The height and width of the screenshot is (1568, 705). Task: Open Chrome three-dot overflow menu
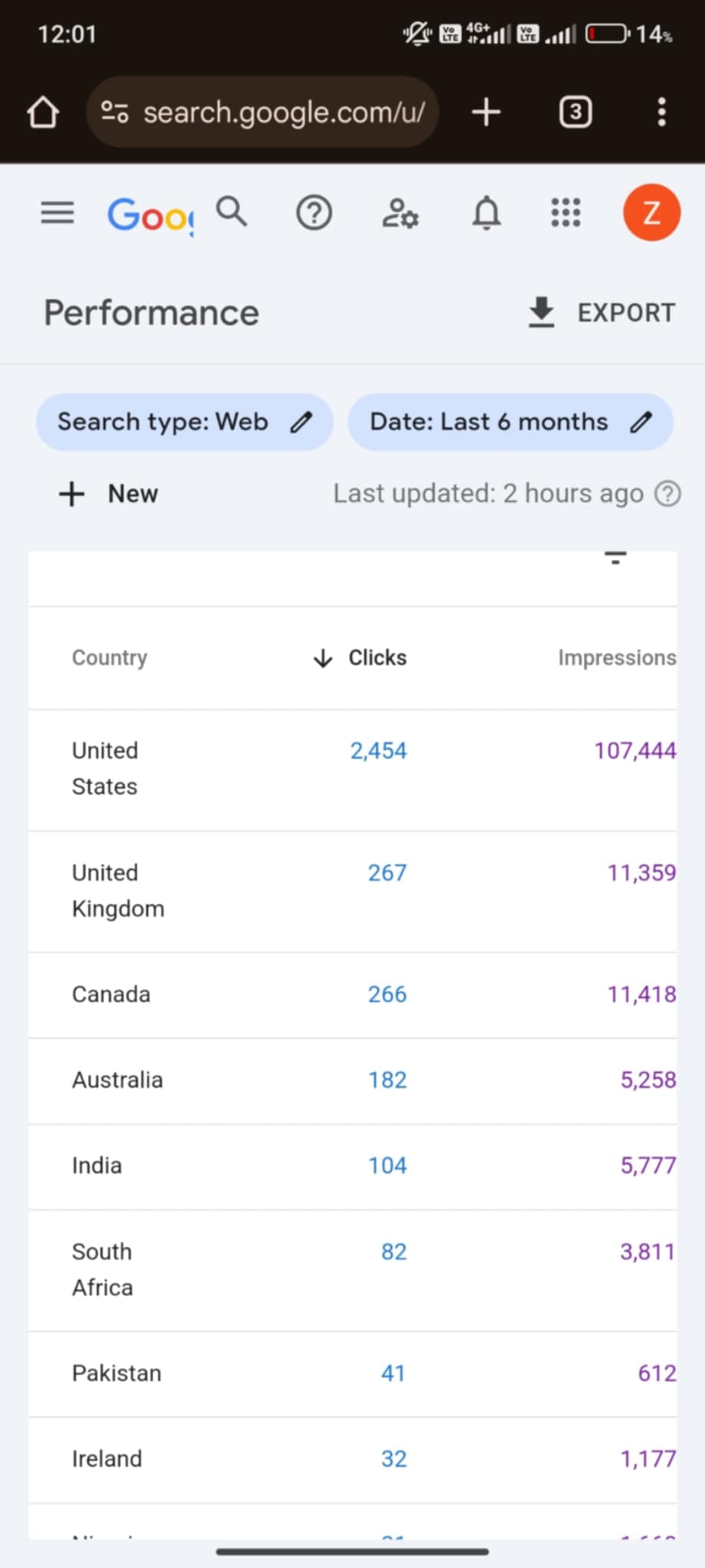(x=661, y=113)
